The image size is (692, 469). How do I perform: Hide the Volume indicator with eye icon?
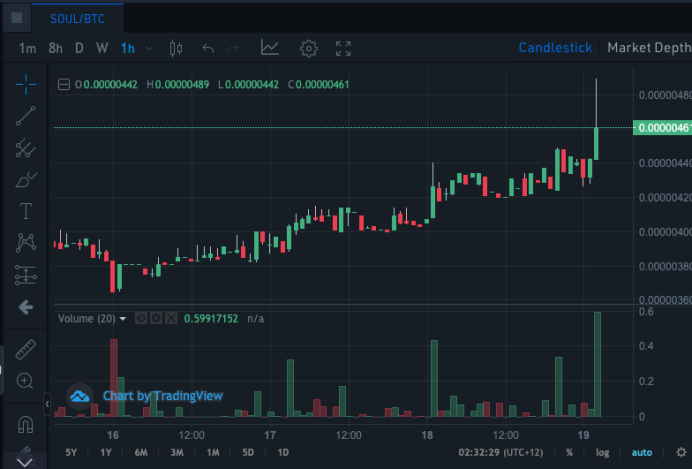[x=141, y=318]
